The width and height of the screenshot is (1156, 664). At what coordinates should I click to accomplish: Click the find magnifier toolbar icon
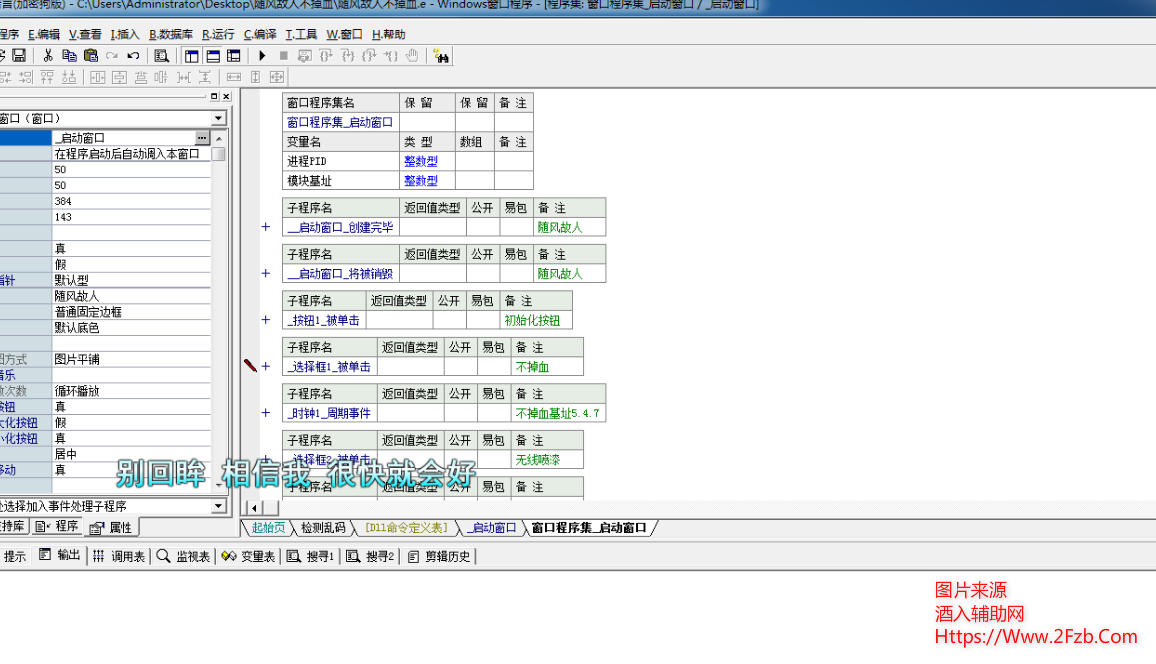pyautogui.click(x=161, y=56)
